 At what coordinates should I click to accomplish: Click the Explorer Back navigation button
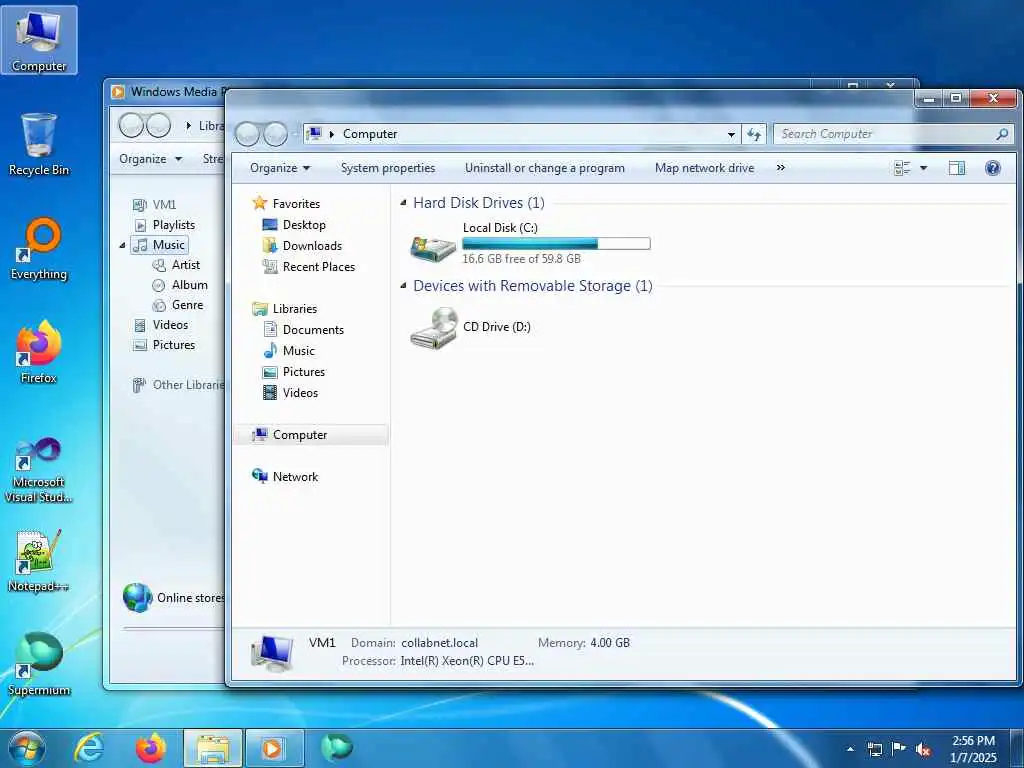247,134
